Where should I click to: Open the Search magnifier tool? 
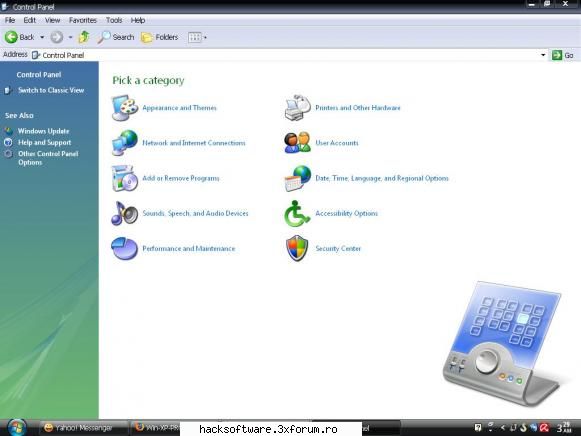pos(116,37)
